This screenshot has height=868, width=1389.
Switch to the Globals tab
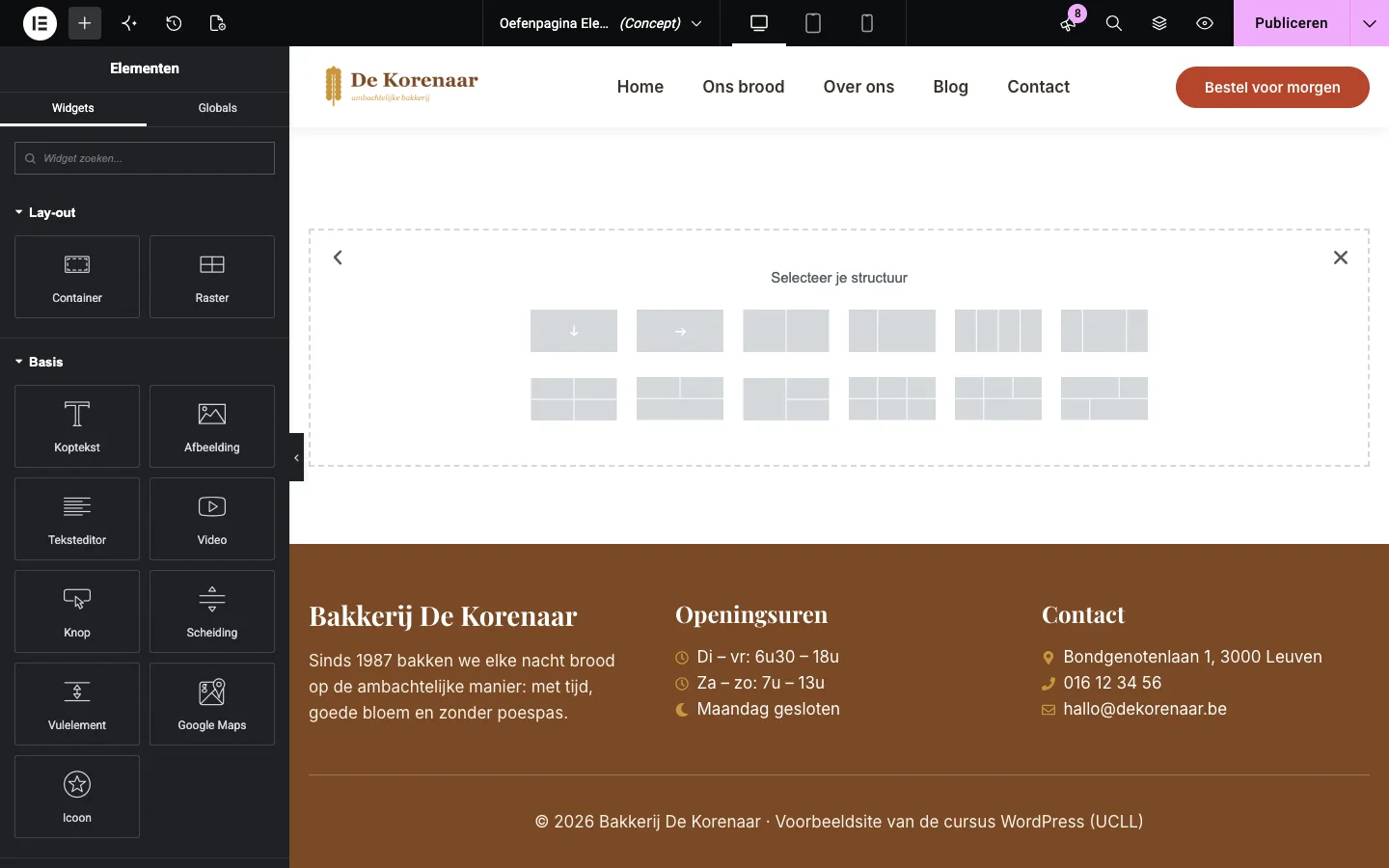(x=218, y=108)
